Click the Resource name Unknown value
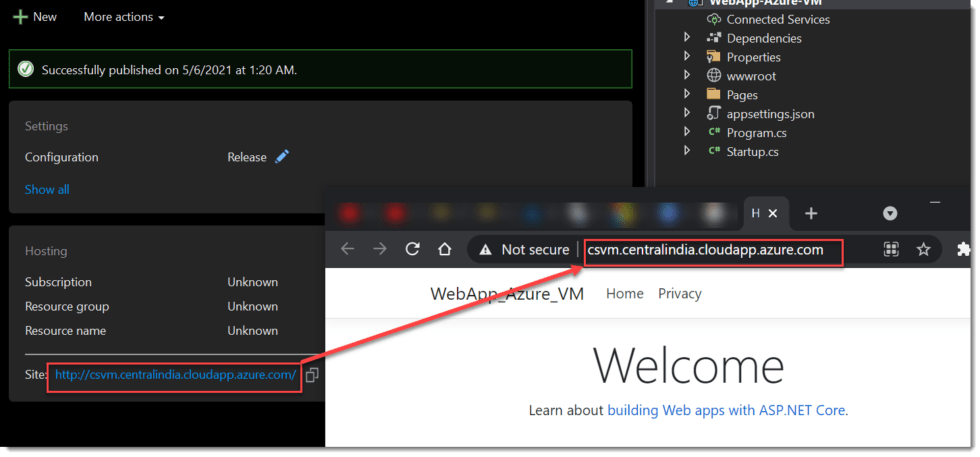 (x=252, y=331)
